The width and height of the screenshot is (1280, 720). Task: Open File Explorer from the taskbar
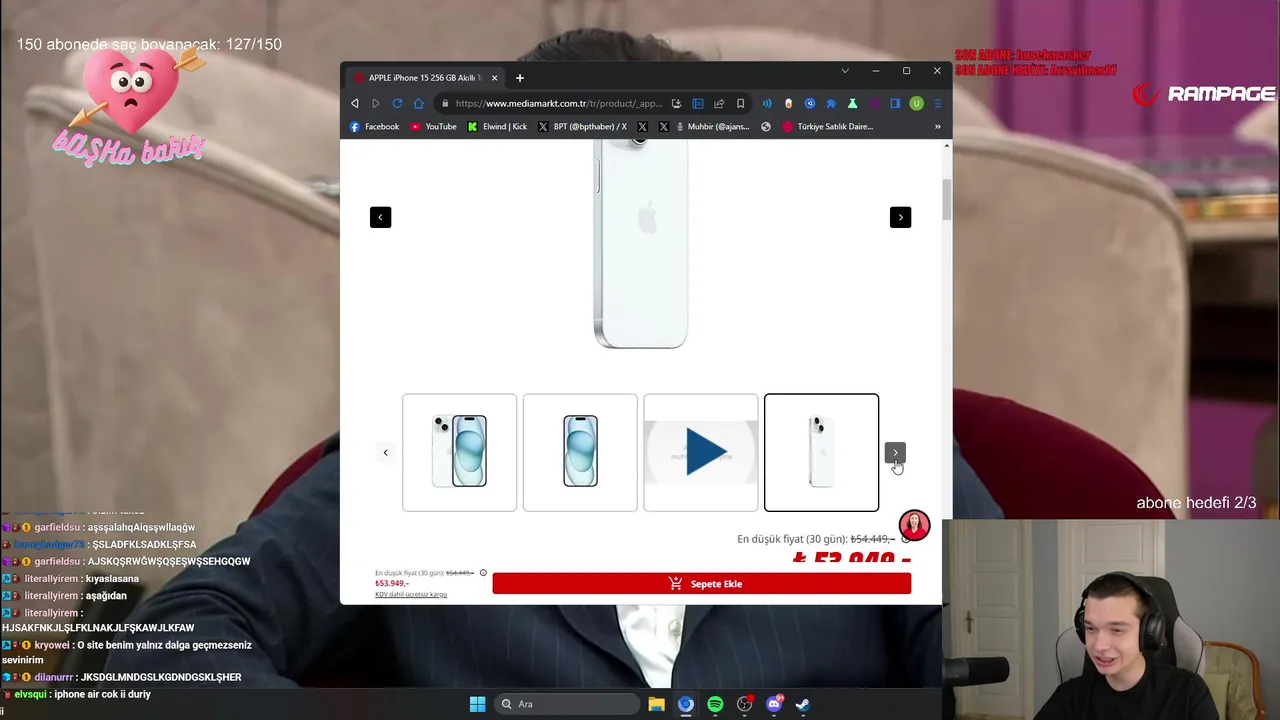point(656,704)
